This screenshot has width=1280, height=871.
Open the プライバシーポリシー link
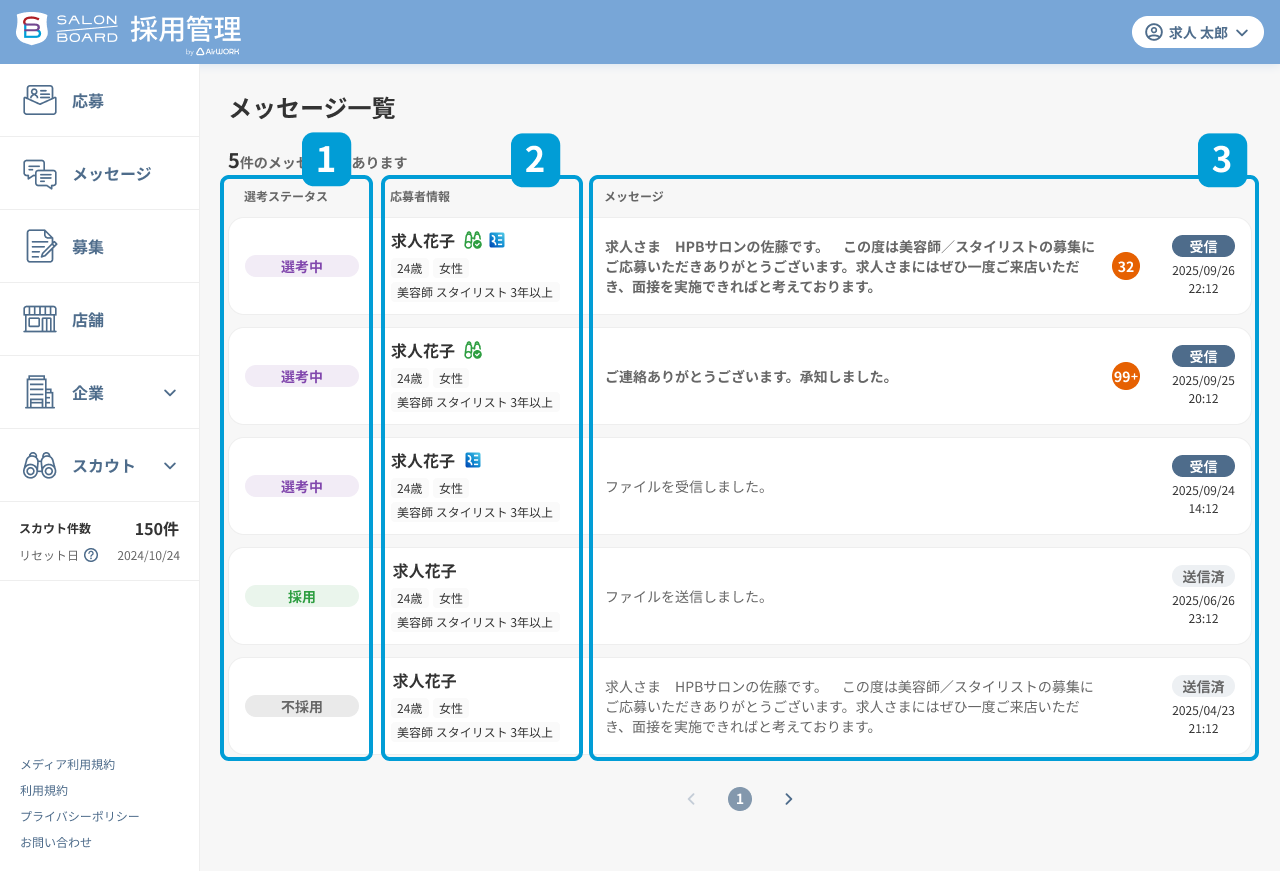tap(79, 816)
